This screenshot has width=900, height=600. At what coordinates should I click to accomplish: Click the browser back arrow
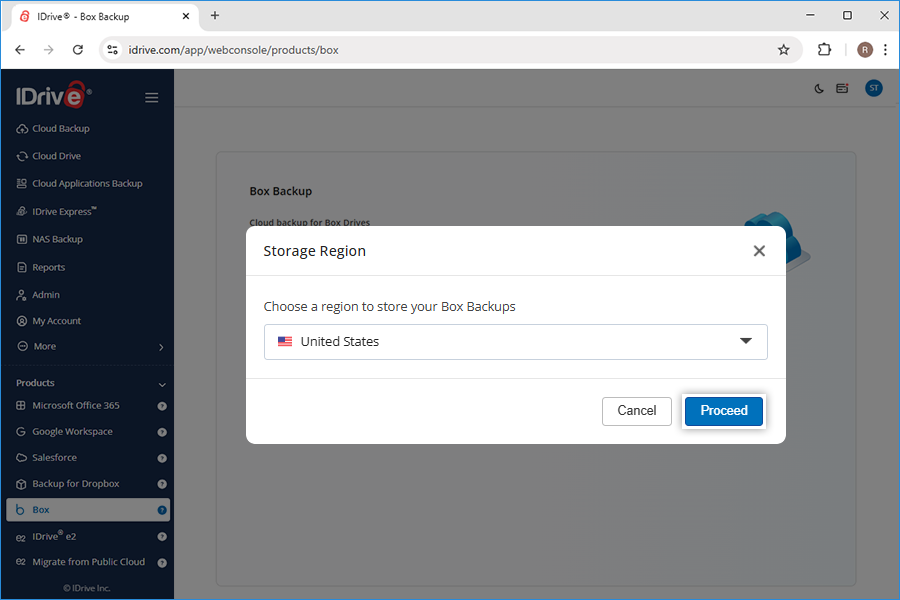tap(20, 50)
